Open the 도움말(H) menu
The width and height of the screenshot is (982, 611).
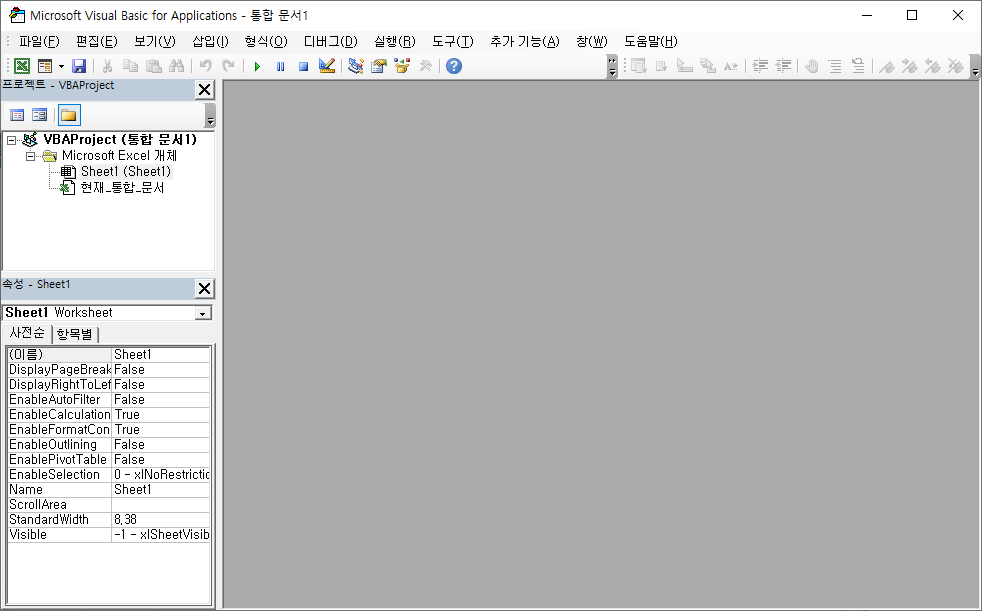pos(651,41)
